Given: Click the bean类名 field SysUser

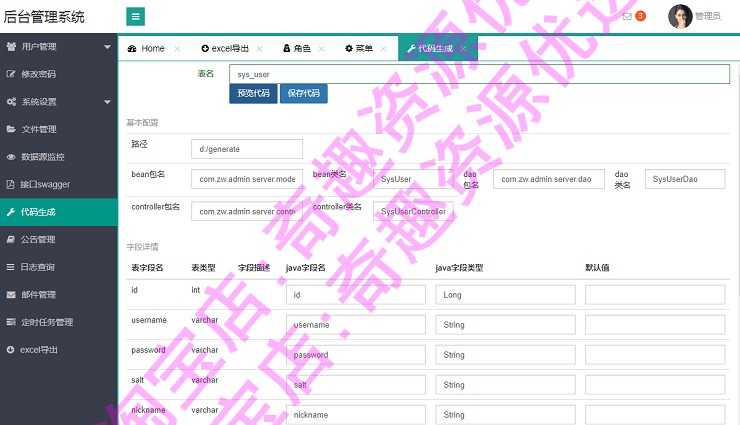Looking at the screenshot, I should click(x=413, y=179).
